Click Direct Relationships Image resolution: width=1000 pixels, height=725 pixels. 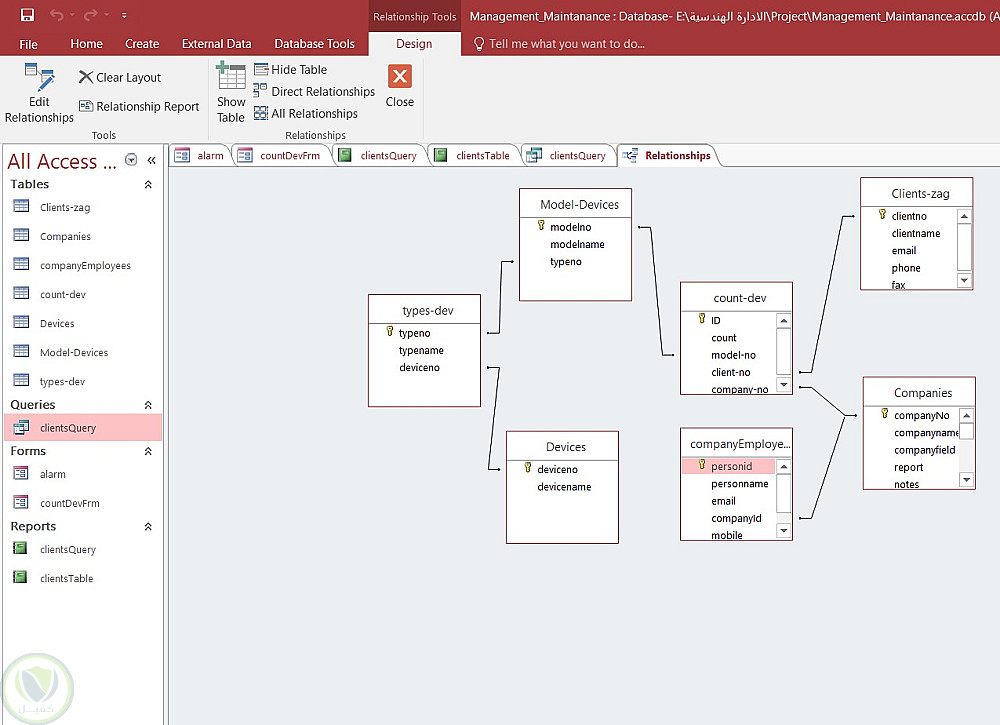point(314,91)
